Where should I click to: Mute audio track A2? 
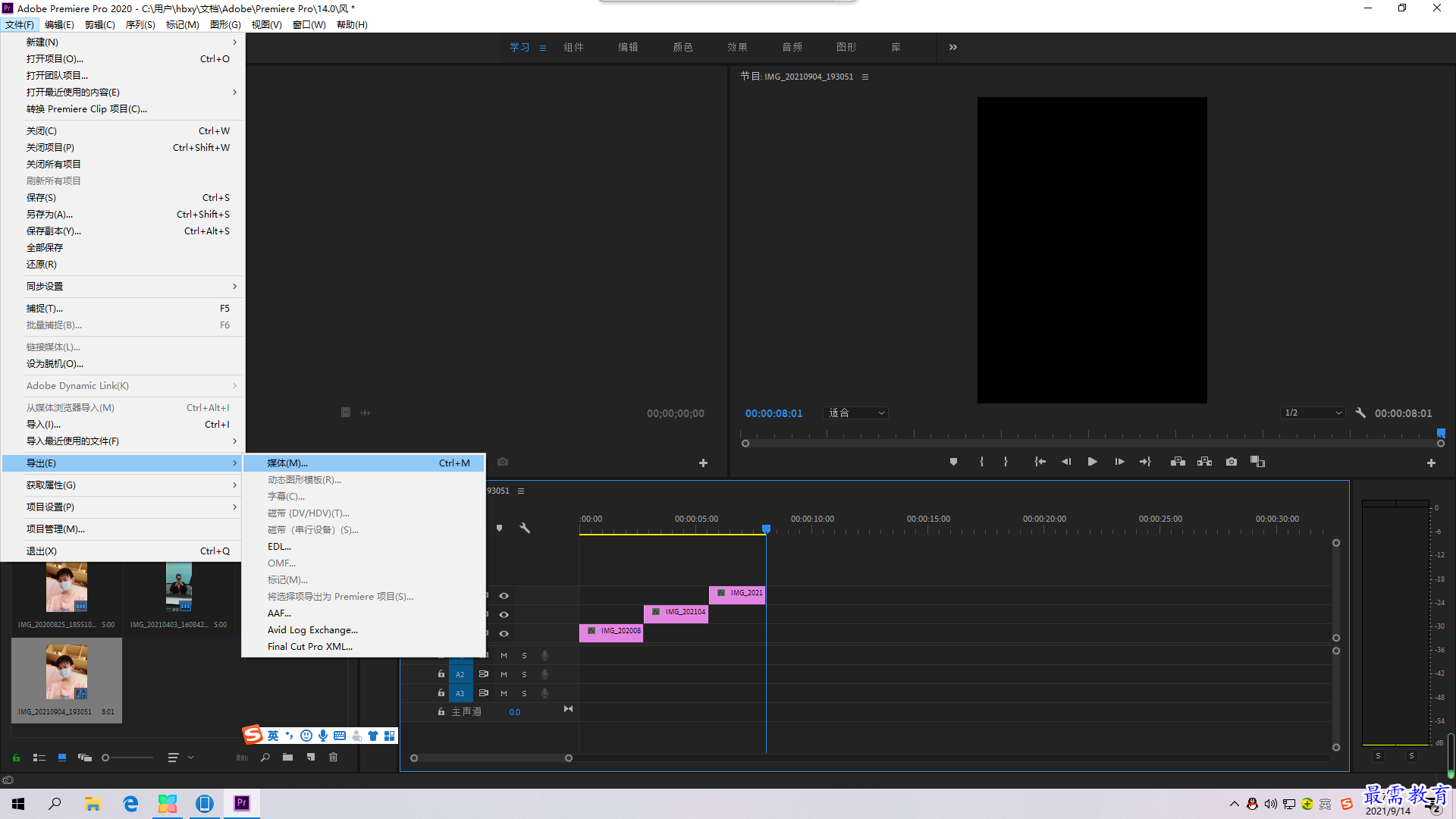[x=504, y=674]
